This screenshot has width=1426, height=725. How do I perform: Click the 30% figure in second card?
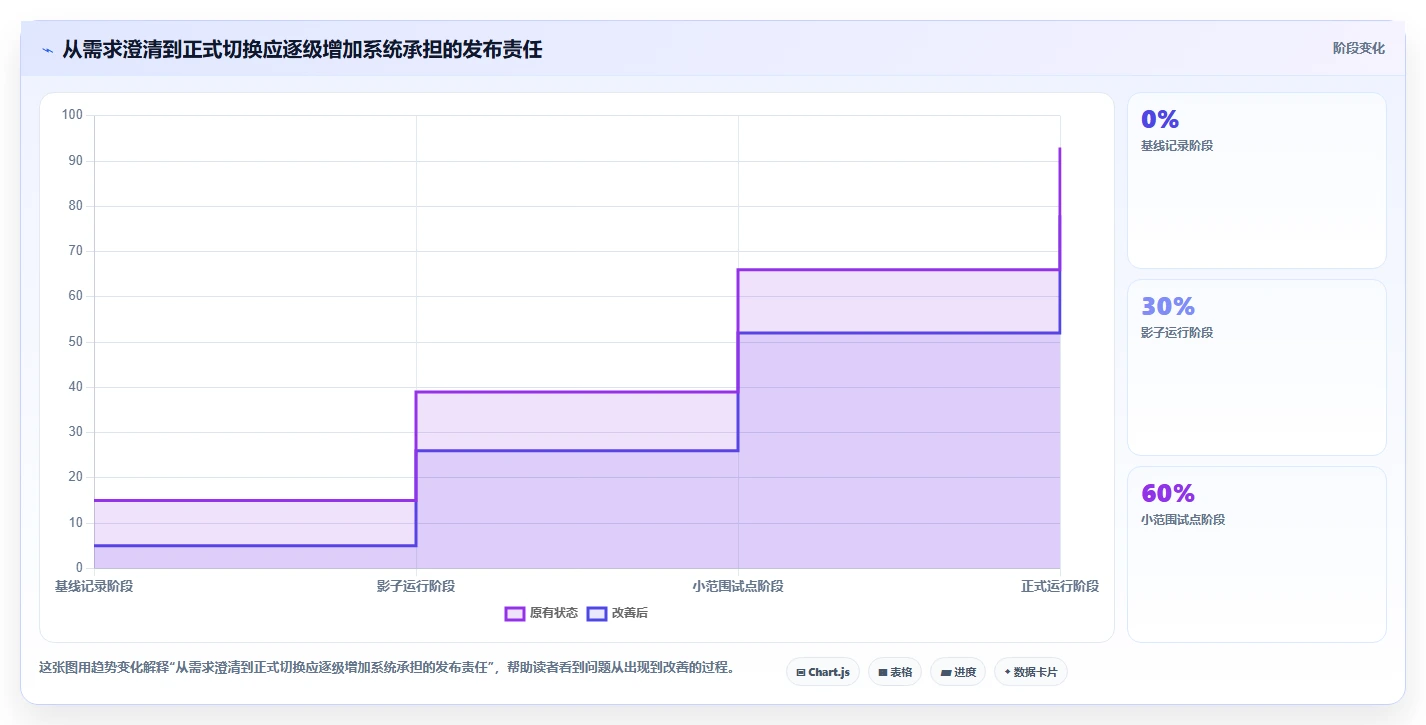1168,306
